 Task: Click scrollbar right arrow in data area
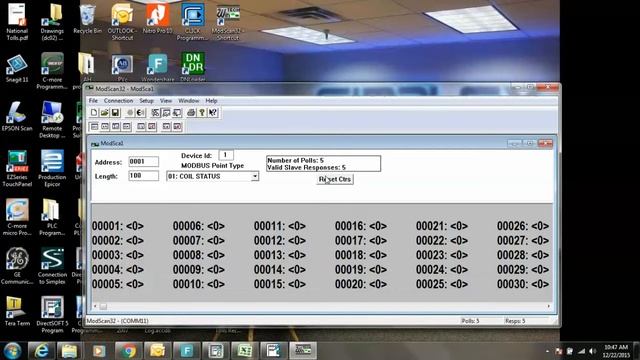click(x=549, y=306)
